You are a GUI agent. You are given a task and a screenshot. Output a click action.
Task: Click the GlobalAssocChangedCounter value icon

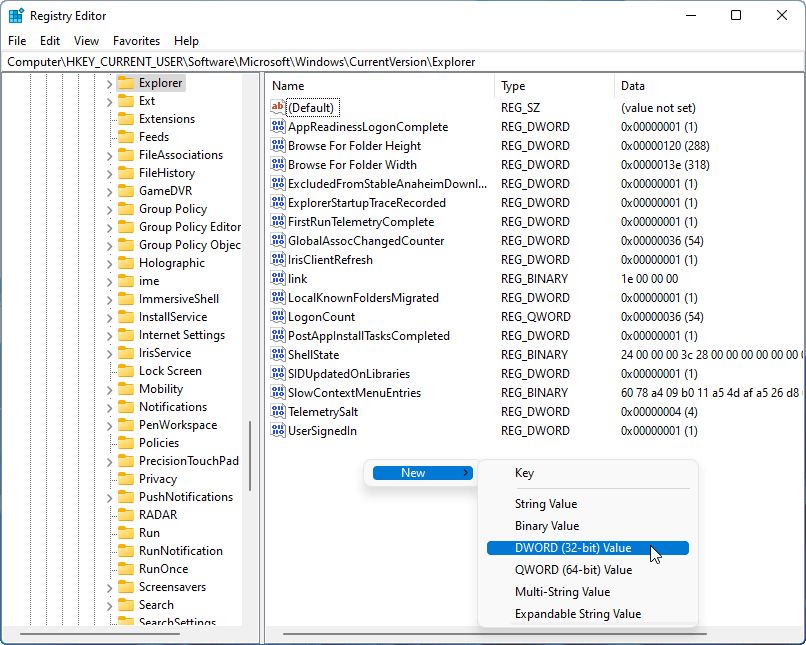click(x=278, y=241)
